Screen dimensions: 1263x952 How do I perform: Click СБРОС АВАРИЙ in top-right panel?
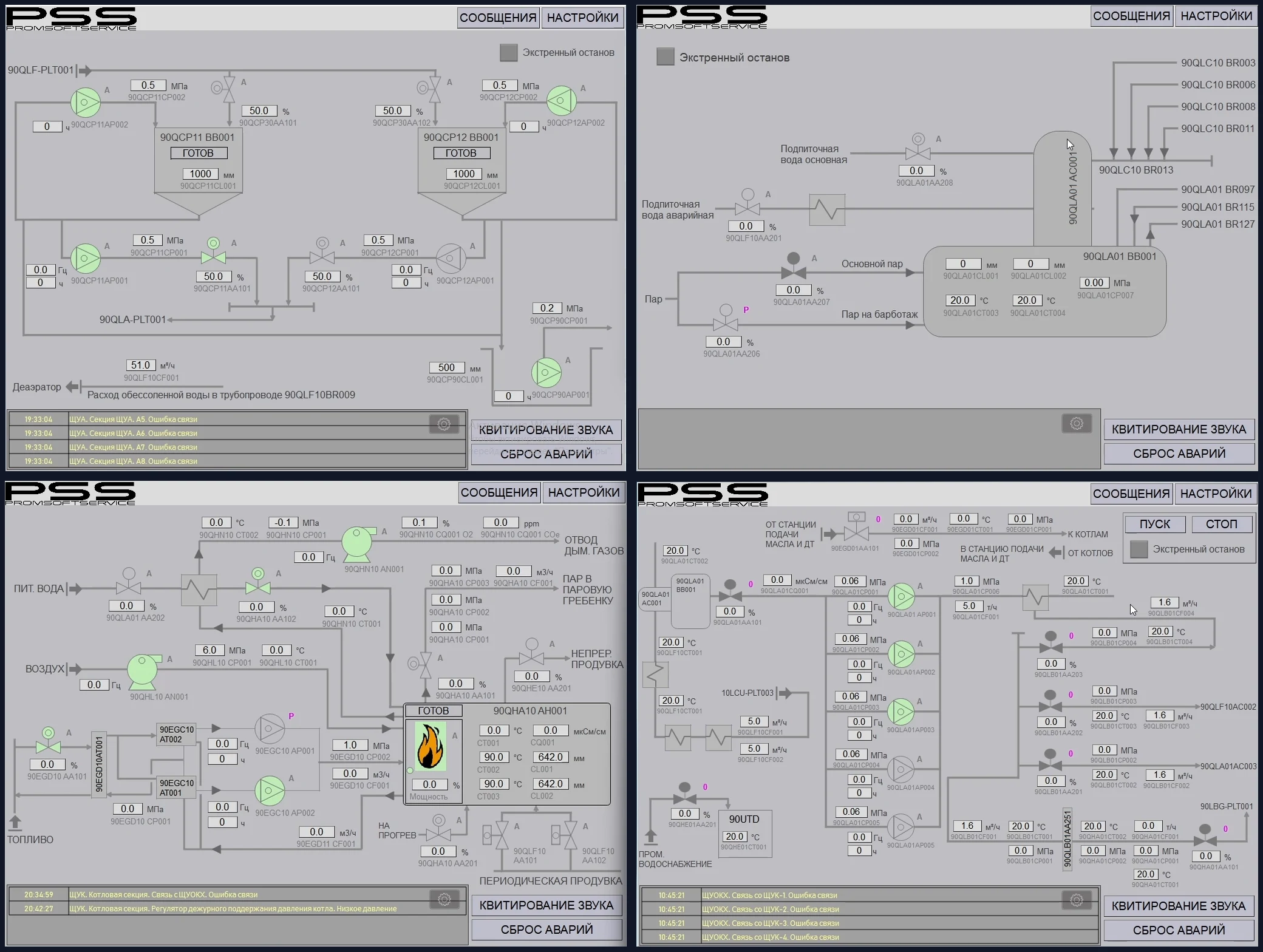pos(1179,454)
